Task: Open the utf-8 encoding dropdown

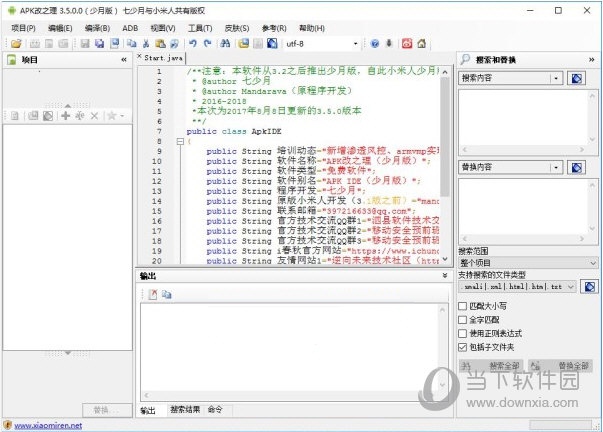Action: coord(355,44)
